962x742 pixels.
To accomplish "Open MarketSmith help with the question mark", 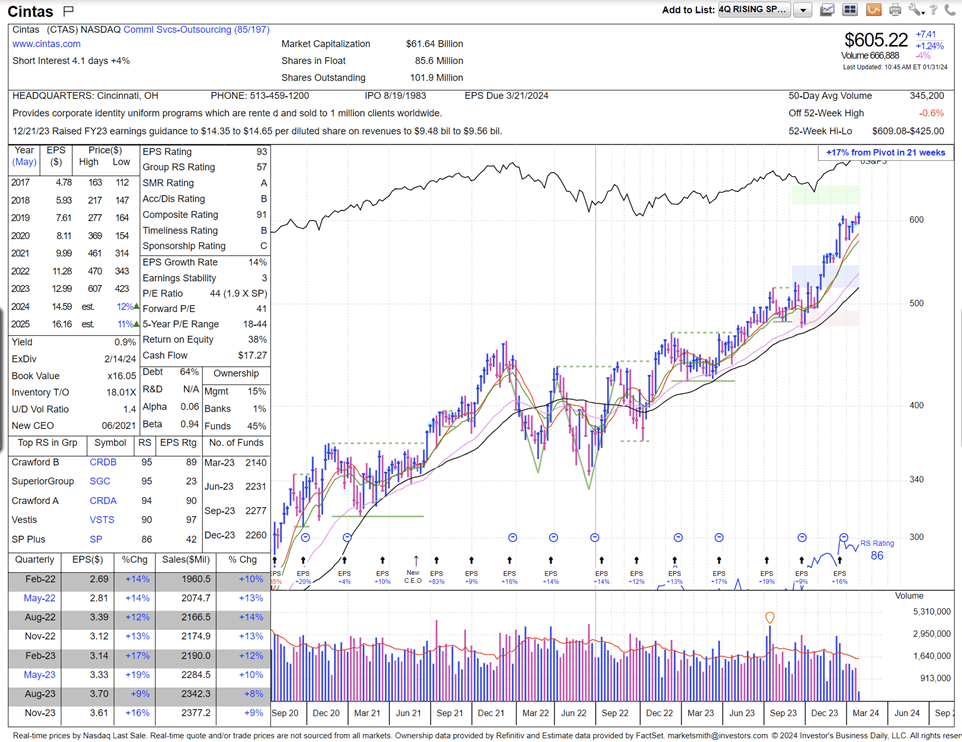I will 934,9.
